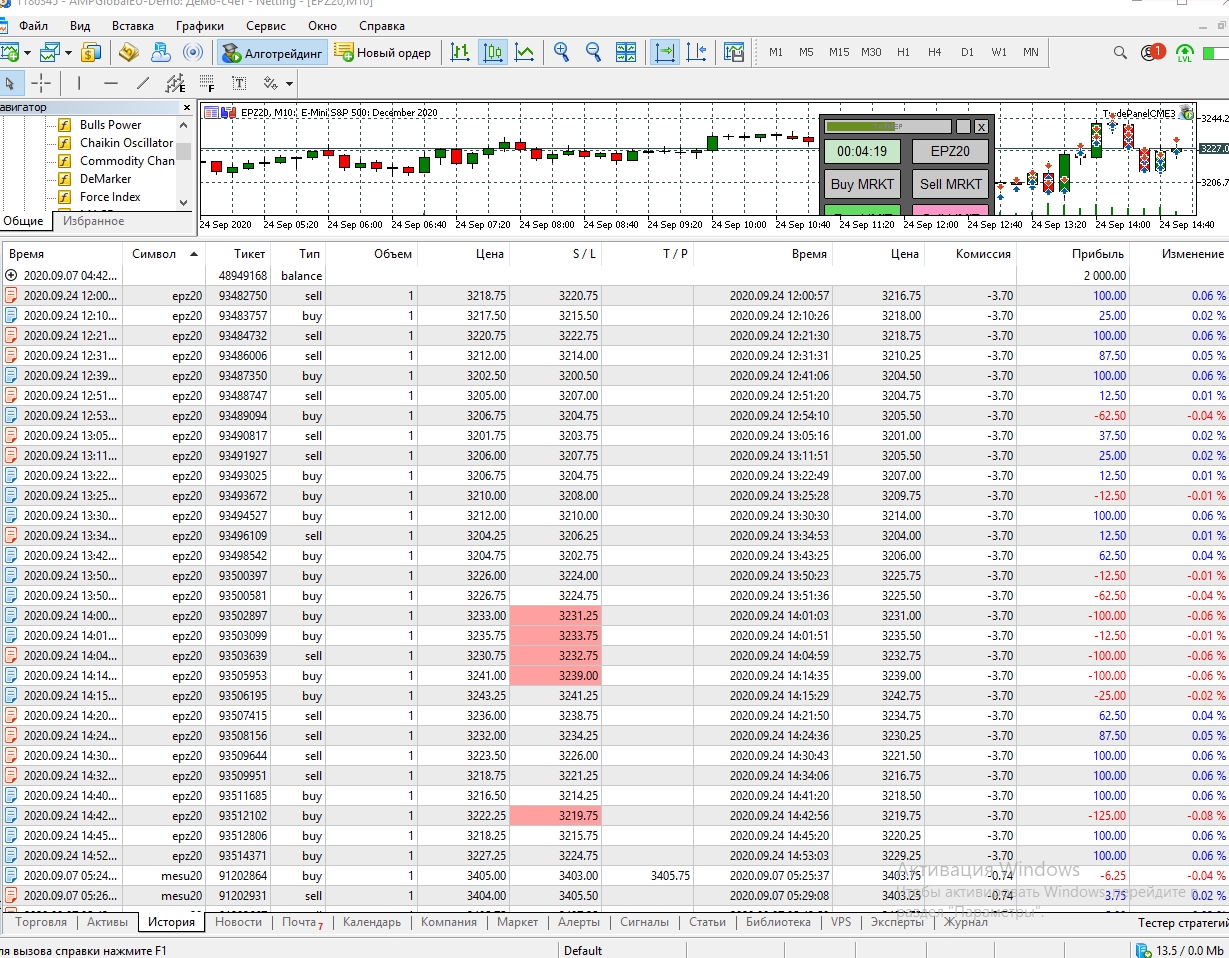Switch chart to bar chart type
Image resolution: width=1229 pixels, height=958 pixels.
460,52
